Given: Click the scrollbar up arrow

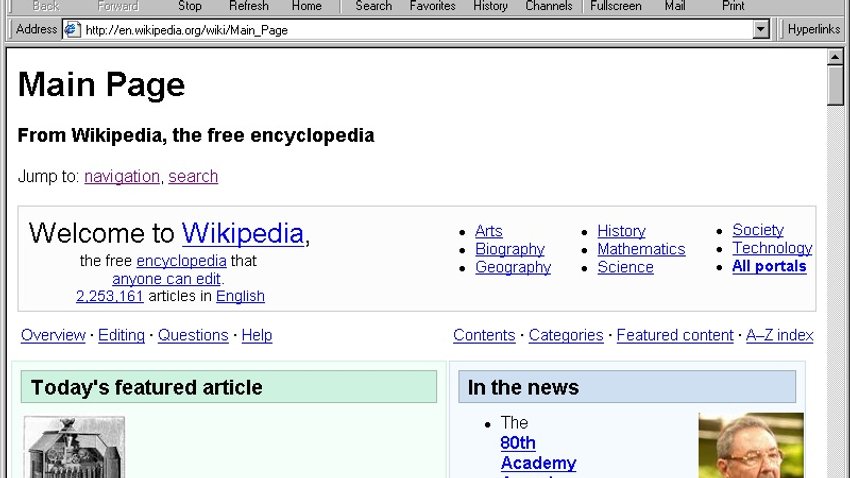Looking at the screenshot, I should [x=835, y=56].
